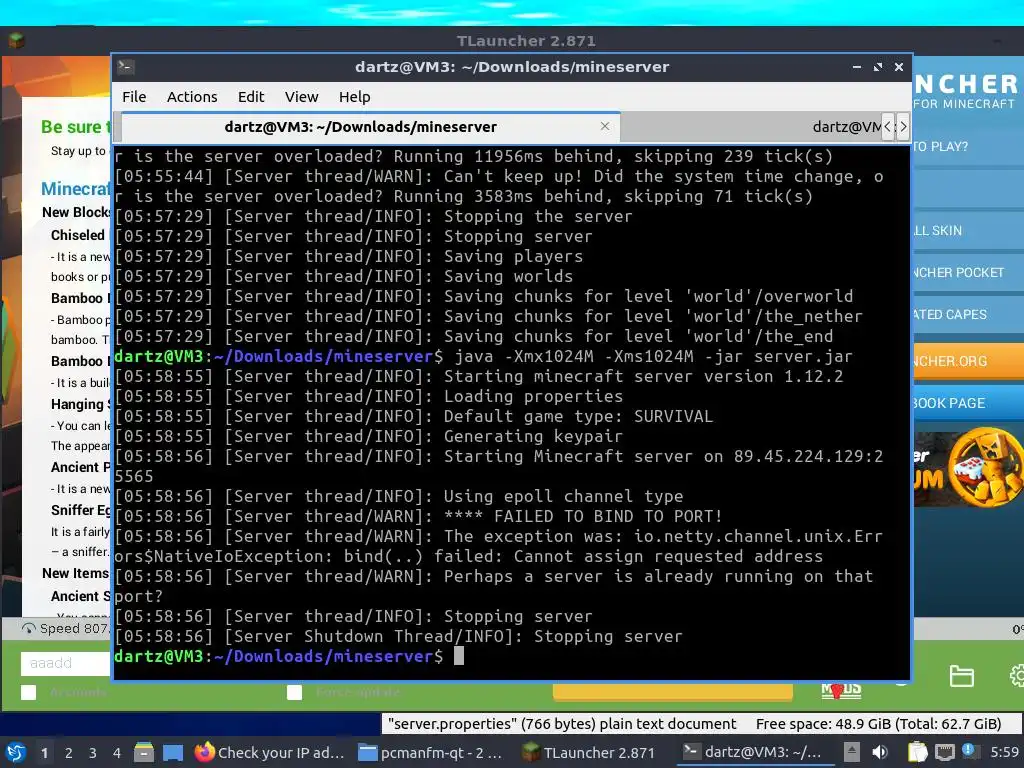Screen dimensions: 1024x768
Task: Toggle the Force update checkbox in TLauncher
Action: [x=295, y=692]
